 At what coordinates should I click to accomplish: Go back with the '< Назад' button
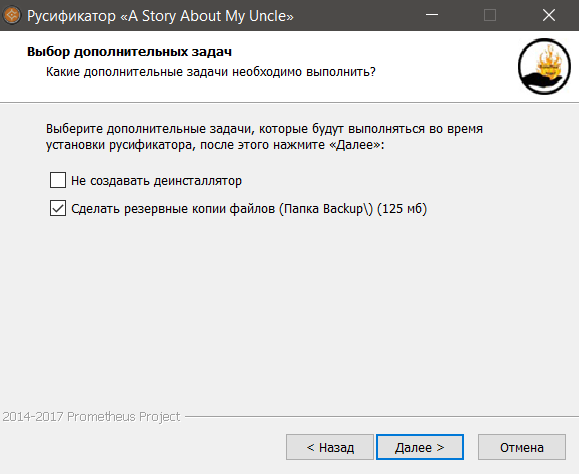pyautogui.click(x=330, y=447)
